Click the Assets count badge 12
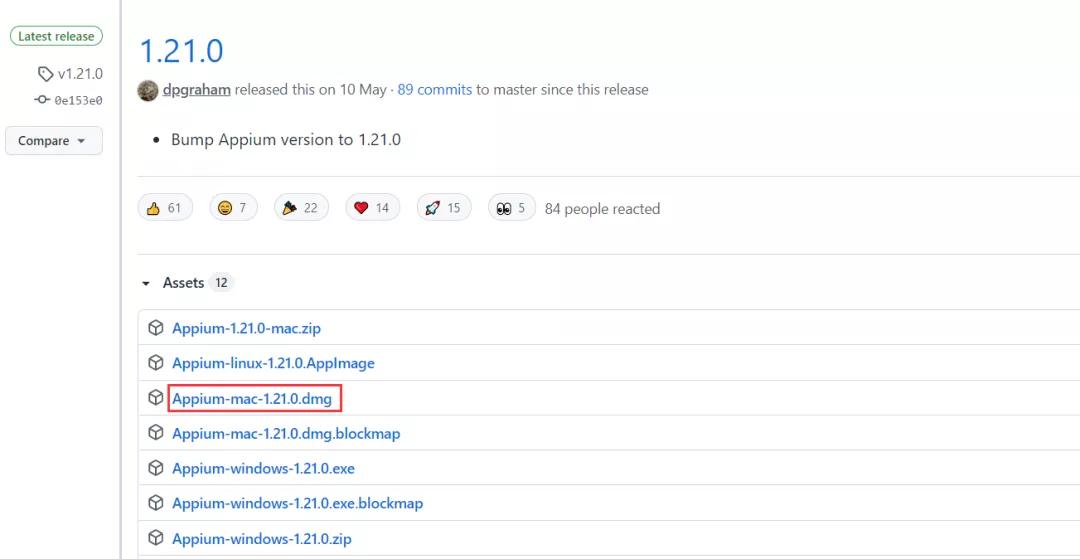Viewport: 1080px width, 559px height. click(221, 283)
